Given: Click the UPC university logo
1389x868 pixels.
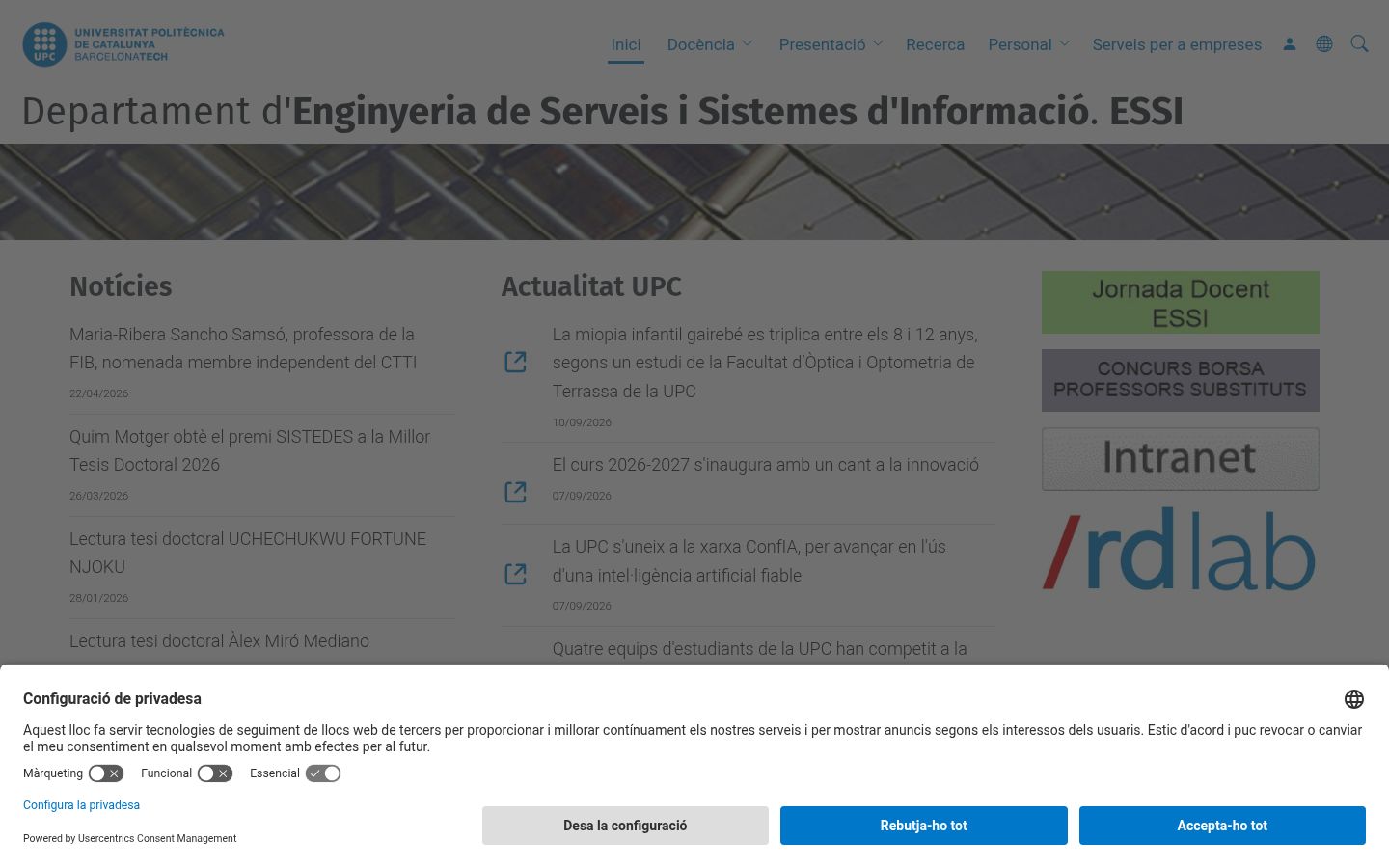Looking at the screenshot, I should (x=123, y=44).
